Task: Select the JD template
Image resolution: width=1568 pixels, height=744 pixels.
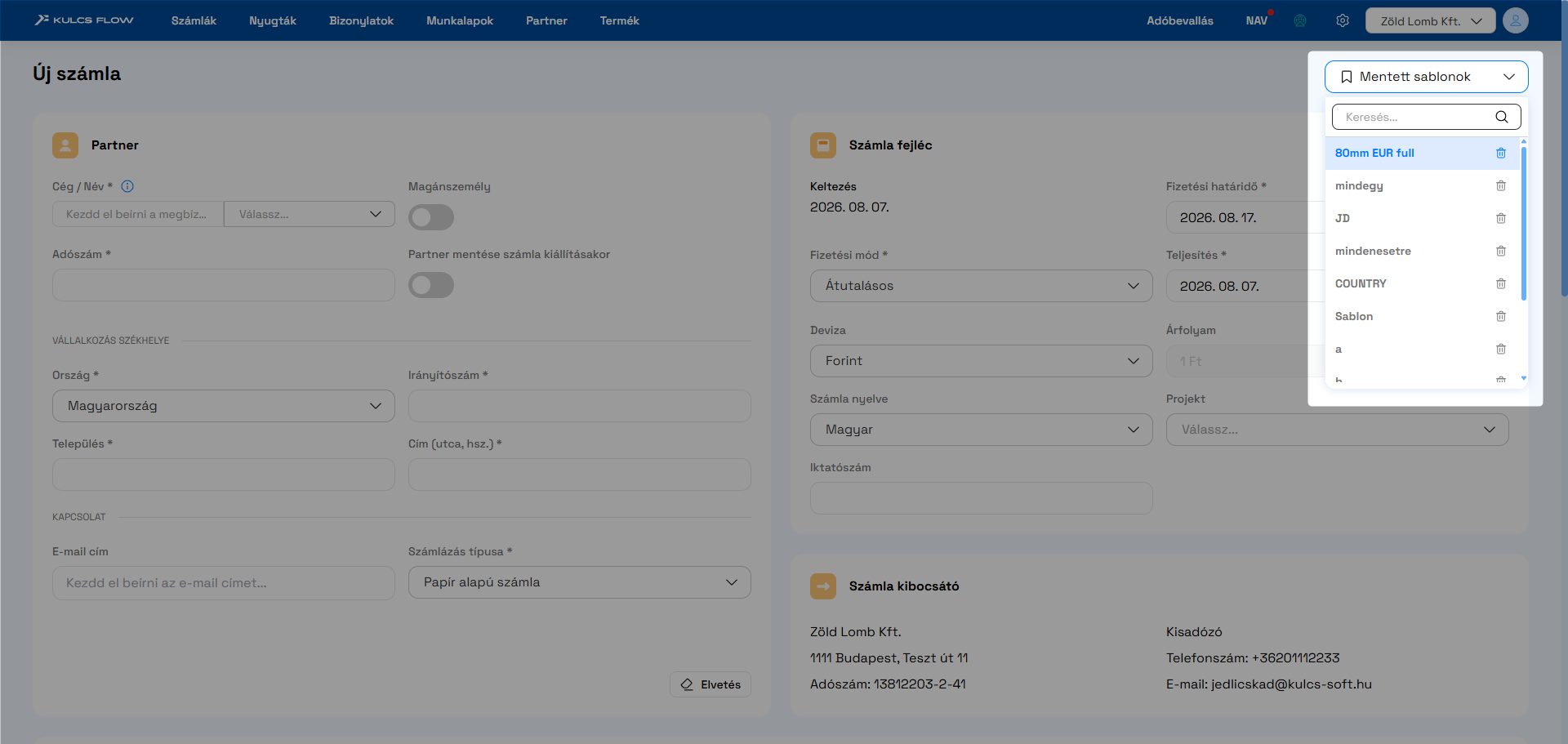Action: point(1423,218)
